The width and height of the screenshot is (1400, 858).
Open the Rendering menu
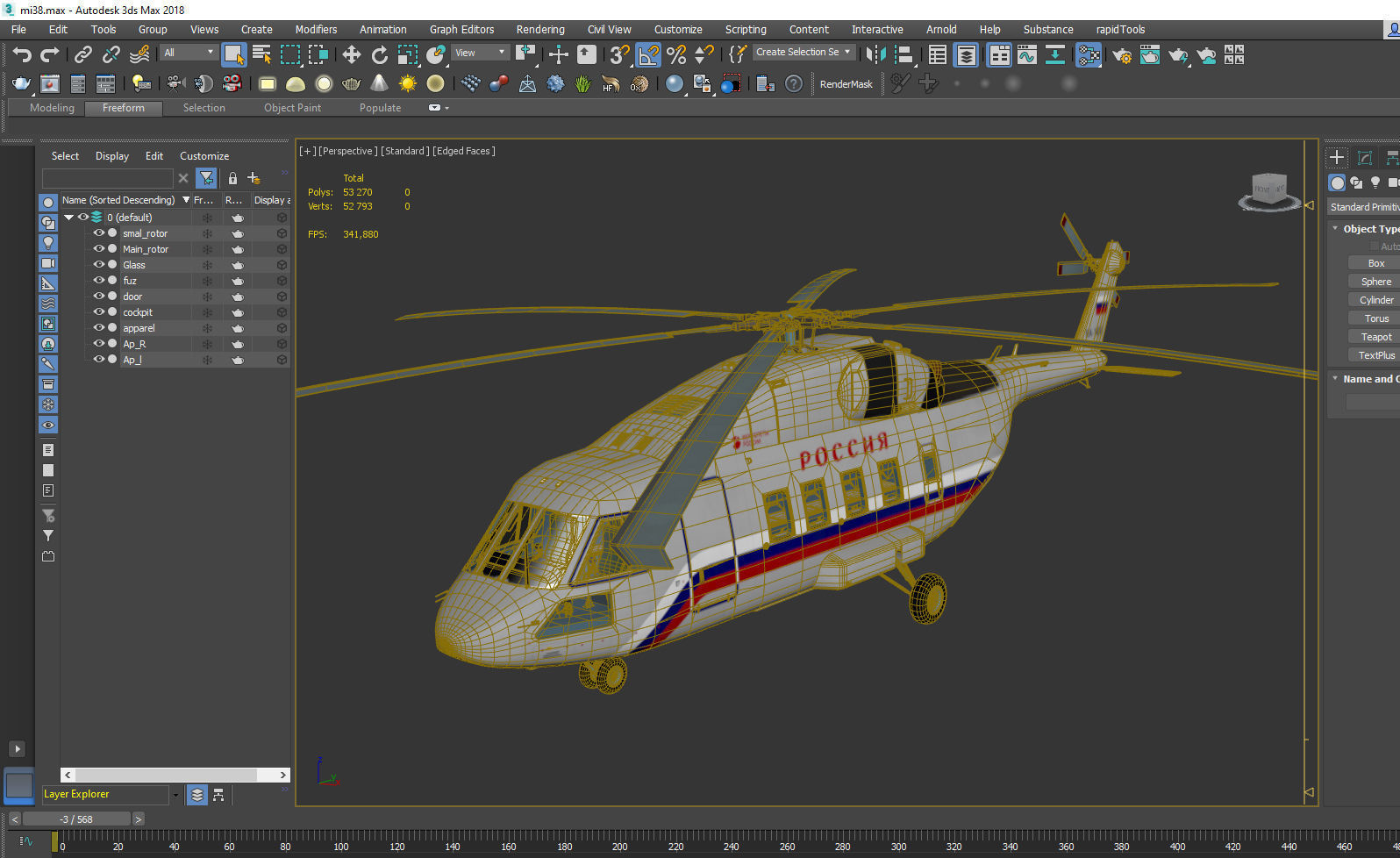(x=540, y=29)
